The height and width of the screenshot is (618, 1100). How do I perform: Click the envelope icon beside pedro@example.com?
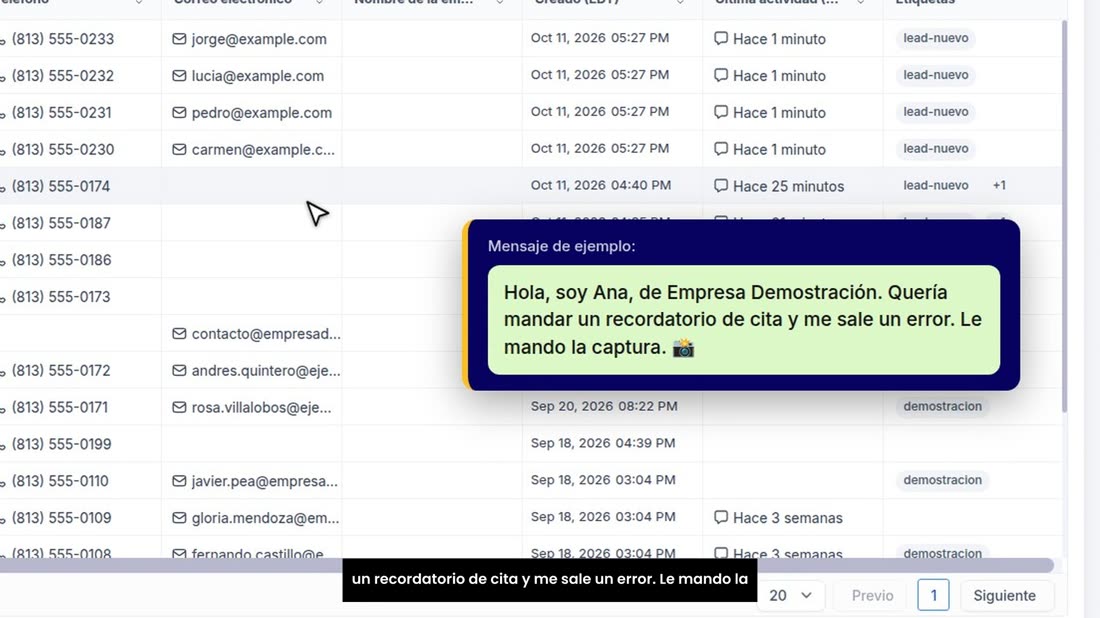click(179, 112)
